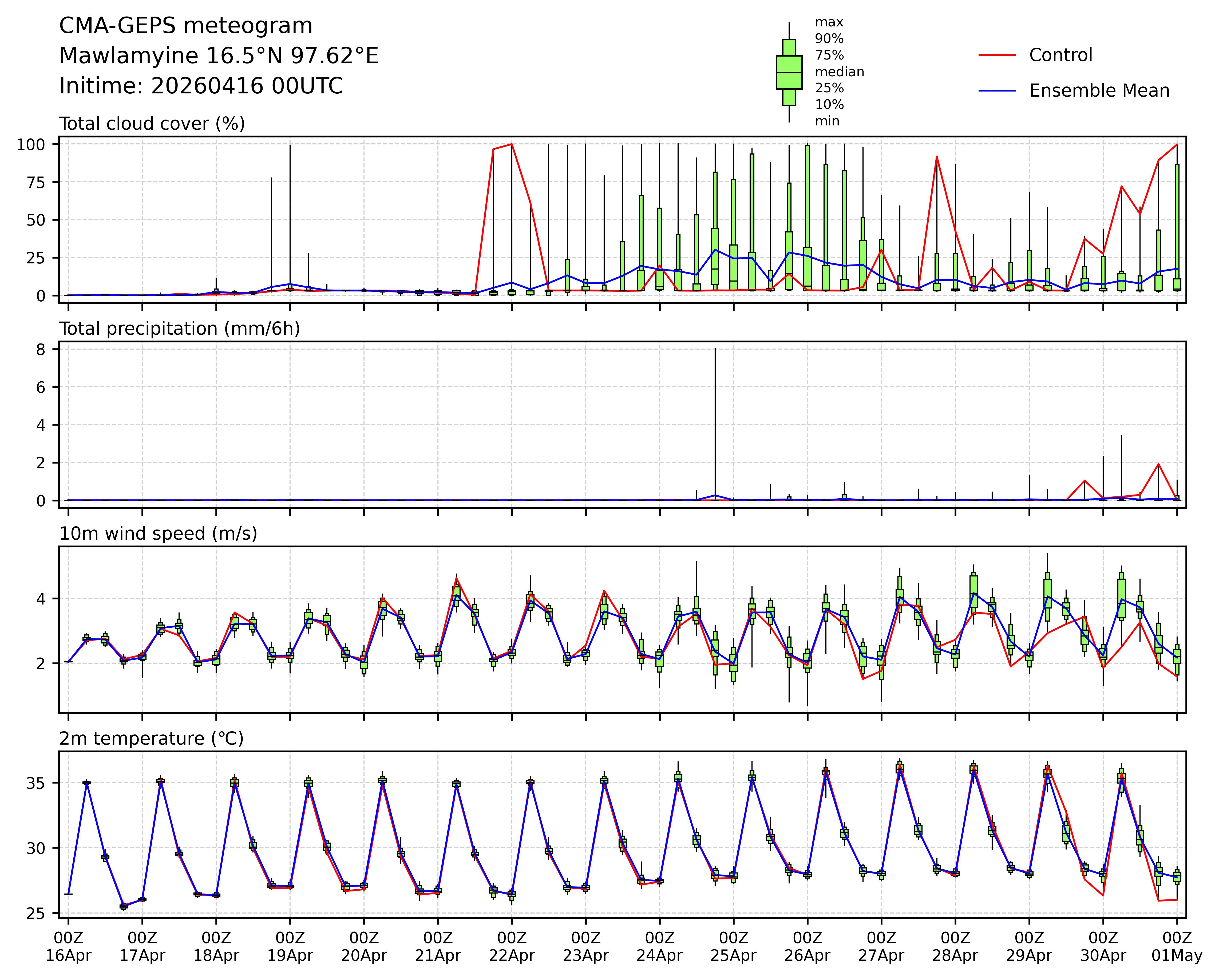1219x980 pixels.
Task: Click the 2m temperature panel title
Action: tap(152, 738)
